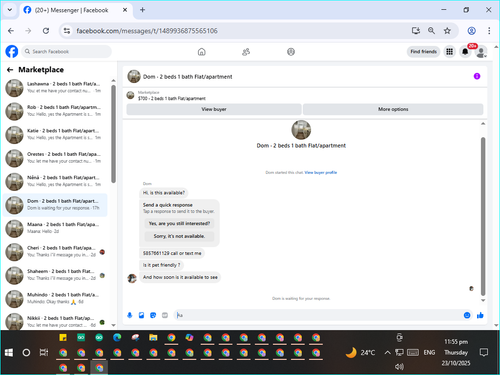This screenshot has width=500, height=375.
Task: Open the Facebook menu grid icon
Action: [x=449, y=52]
